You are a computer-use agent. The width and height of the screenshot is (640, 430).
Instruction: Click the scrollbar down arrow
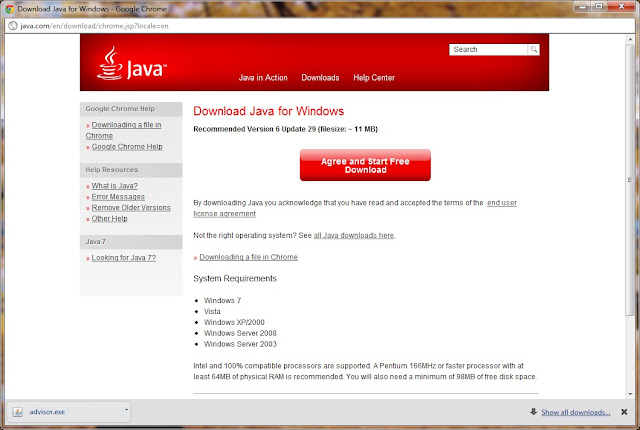630,394
